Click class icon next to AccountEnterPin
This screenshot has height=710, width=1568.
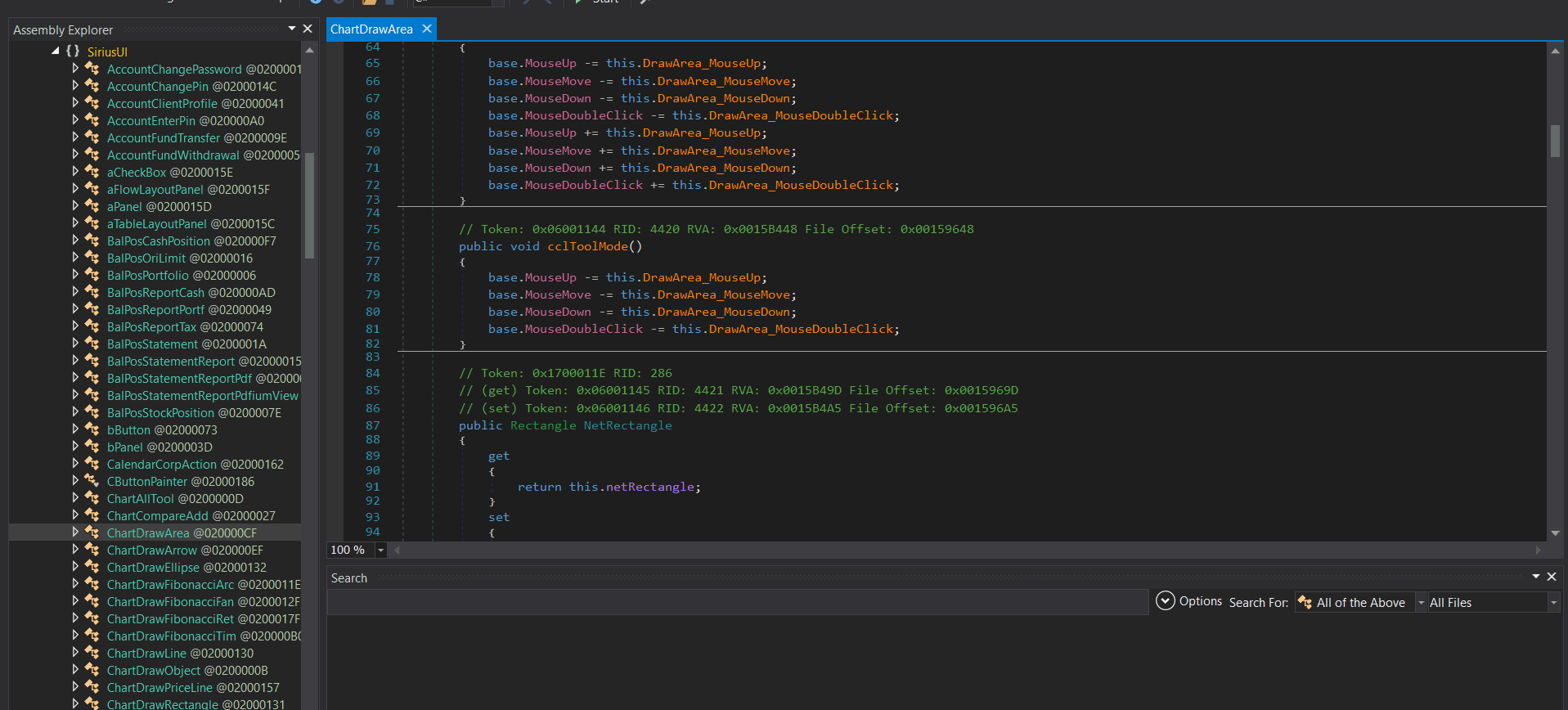point(92,120)
